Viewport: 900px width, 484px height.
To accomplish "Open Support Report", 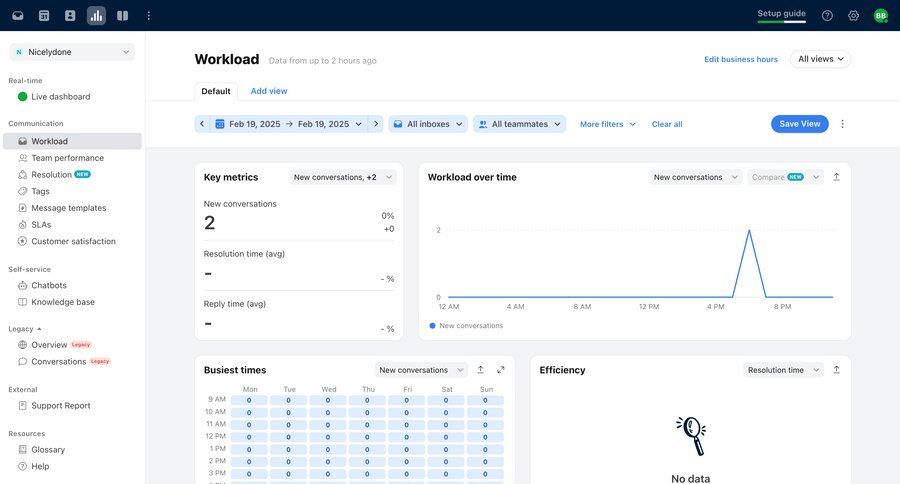I will point(60,406).
